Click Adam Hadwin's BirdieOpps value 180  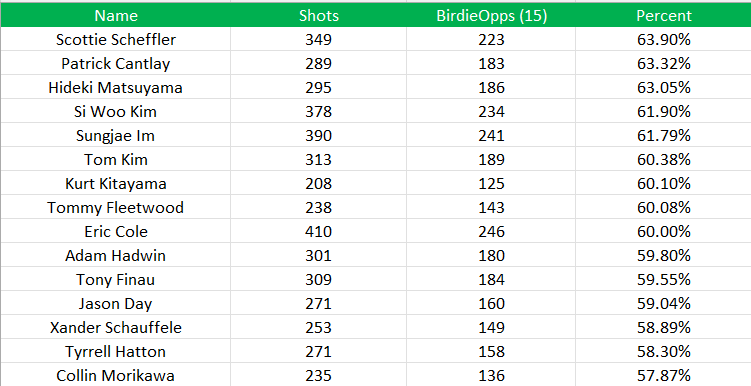click(491, 255)
